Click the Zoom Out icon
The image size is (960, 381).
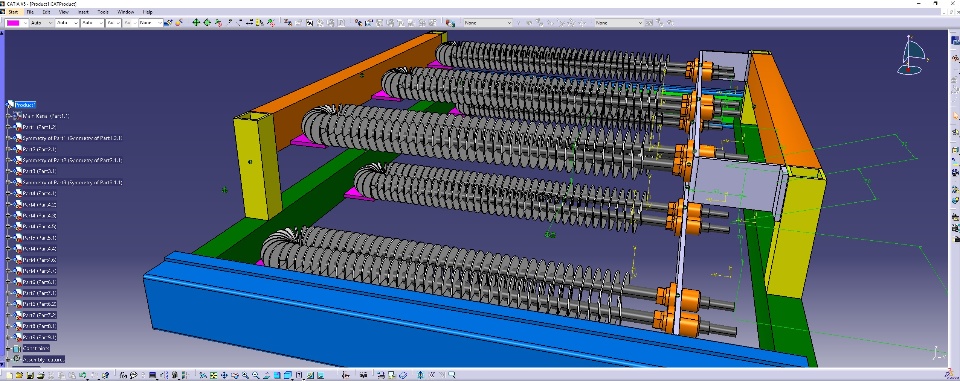(x=255, y=375)
